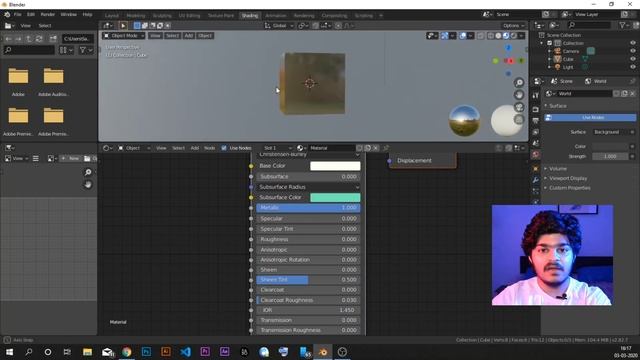Screen dimensions: 640x360
Task: Hide the Light object in outliner
Action: coord(633,67)
